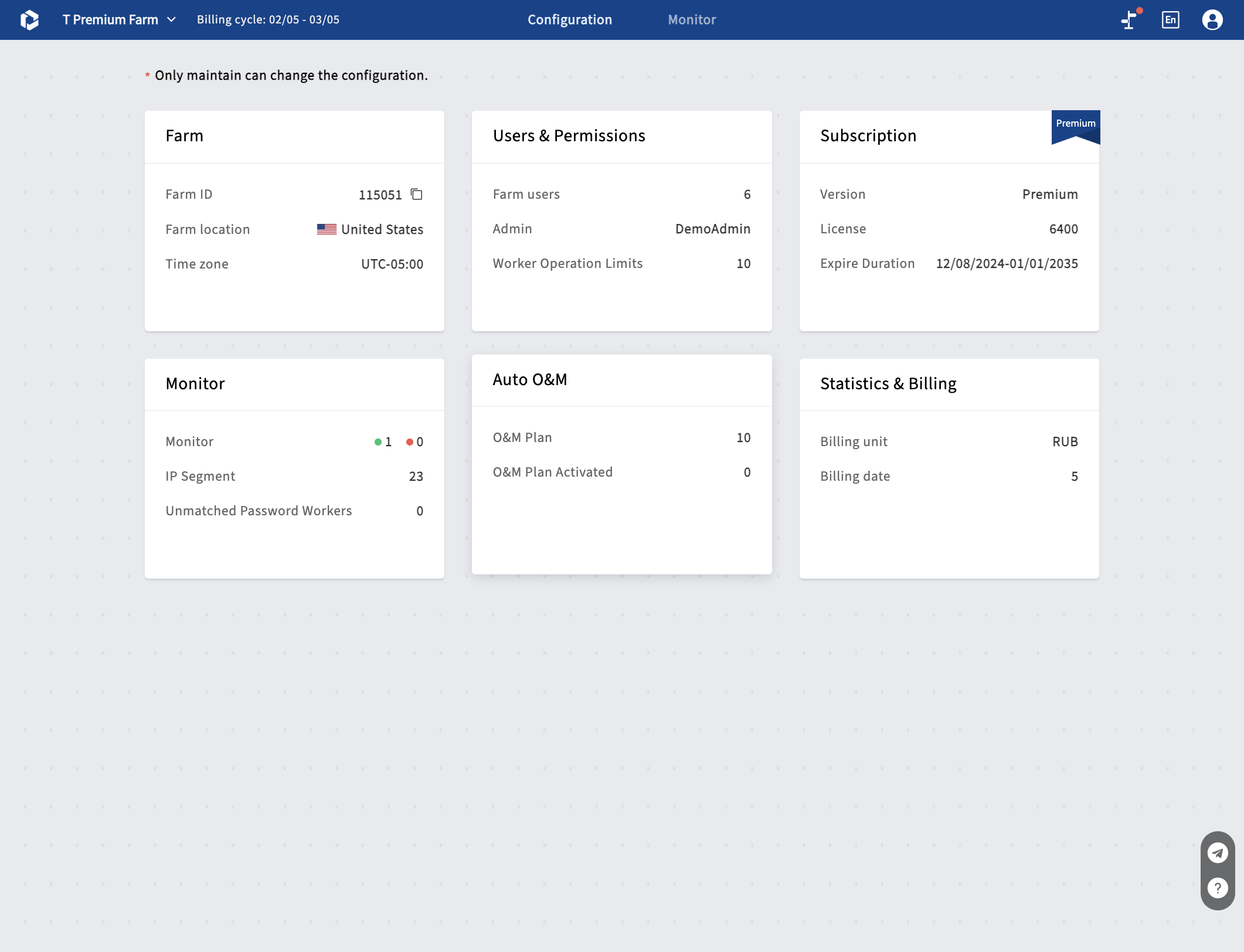Screen dimensions: 1244x952
Task: Click the app logo icon in the header
Action: [29, 20]
